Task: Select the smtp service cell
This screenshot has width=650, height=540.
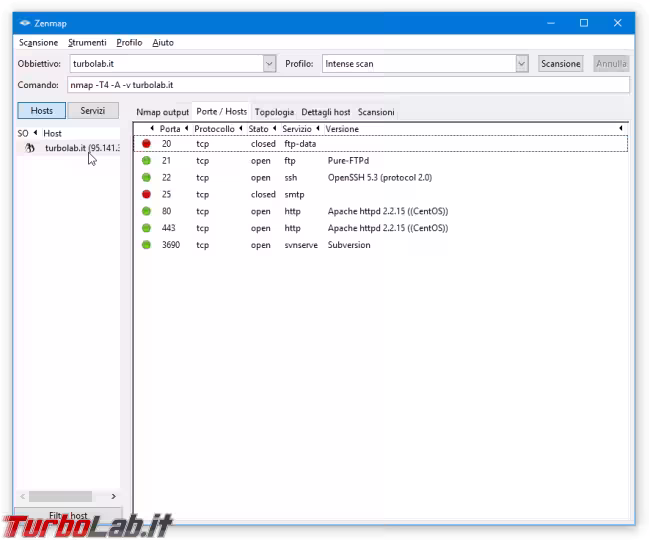Action: click(294, 195)
